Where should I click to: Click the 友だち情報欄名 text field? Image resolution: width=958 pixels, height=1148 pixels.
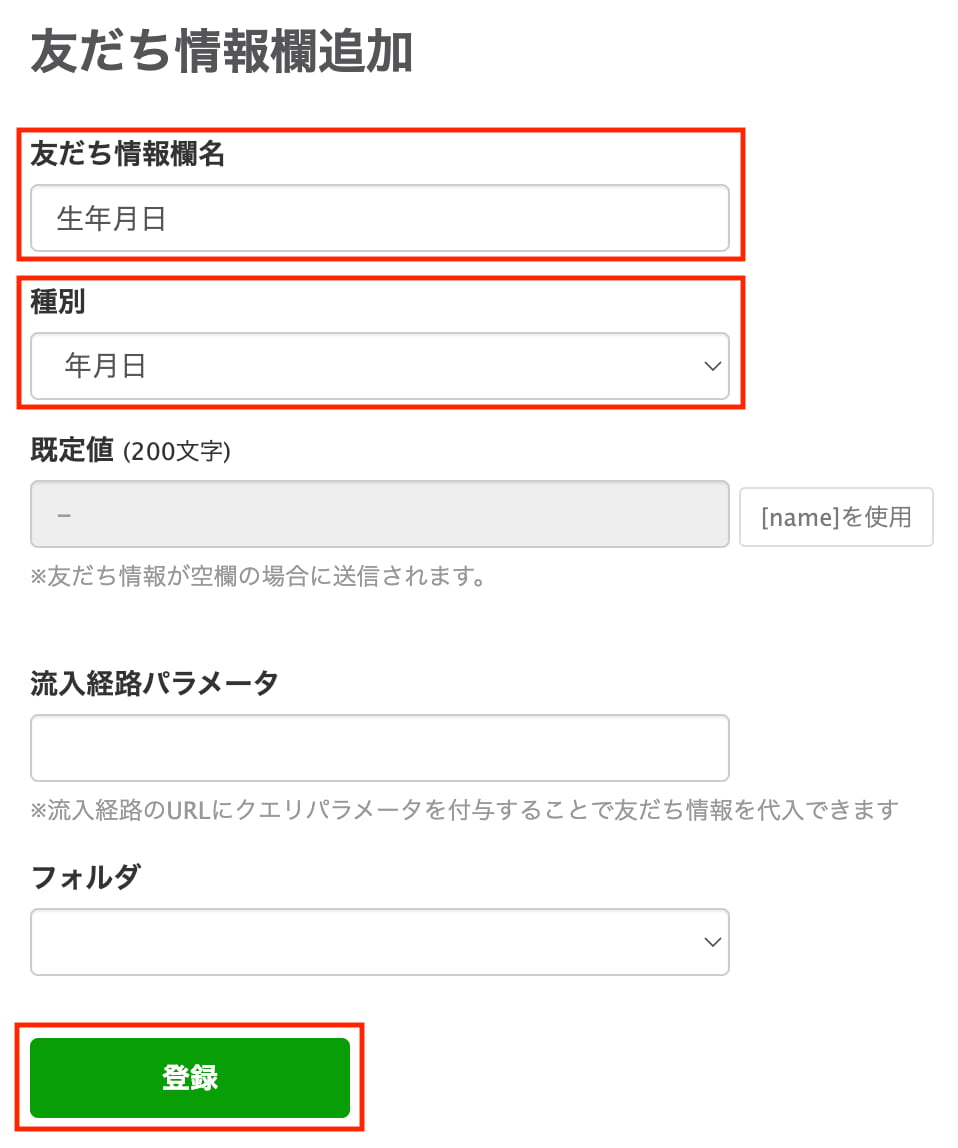point(380,218)
